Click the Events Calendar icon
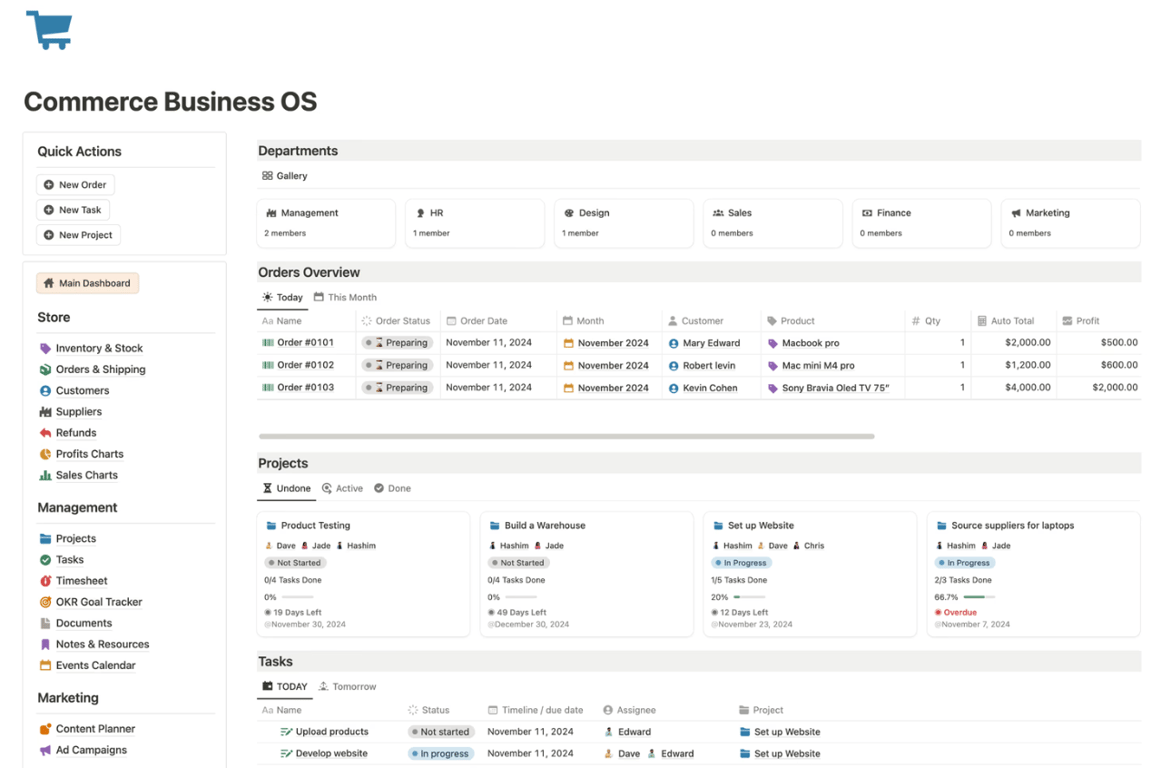 45,665
